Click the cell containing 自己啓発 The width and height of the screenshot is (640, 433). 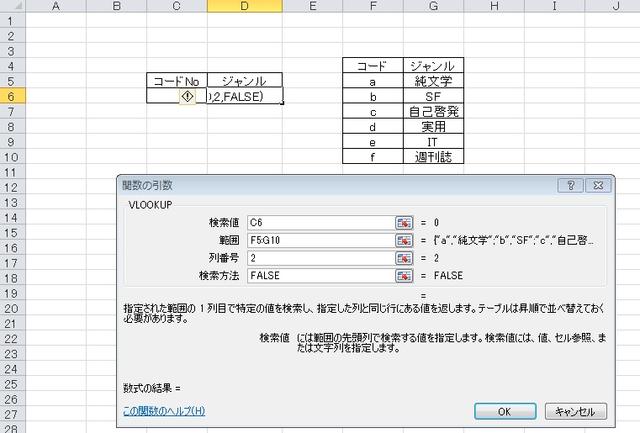(433, 111)
